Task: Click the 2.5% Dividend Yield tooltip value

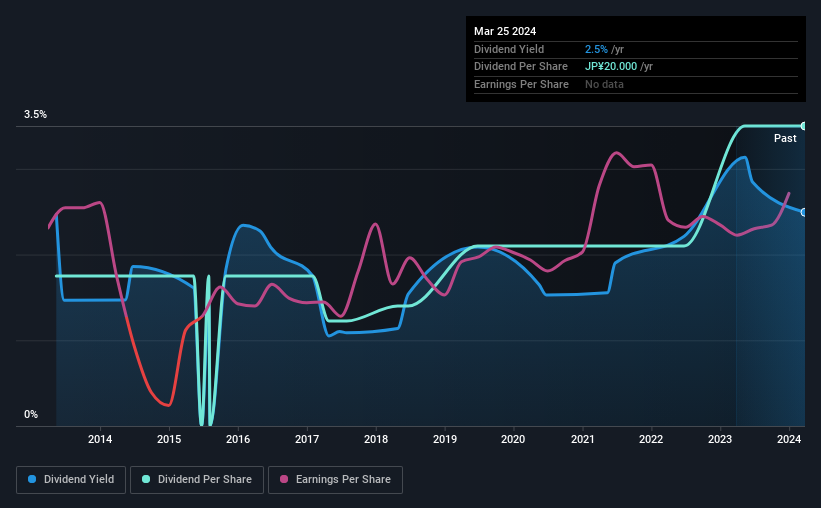Action: (x=596, y=49)
